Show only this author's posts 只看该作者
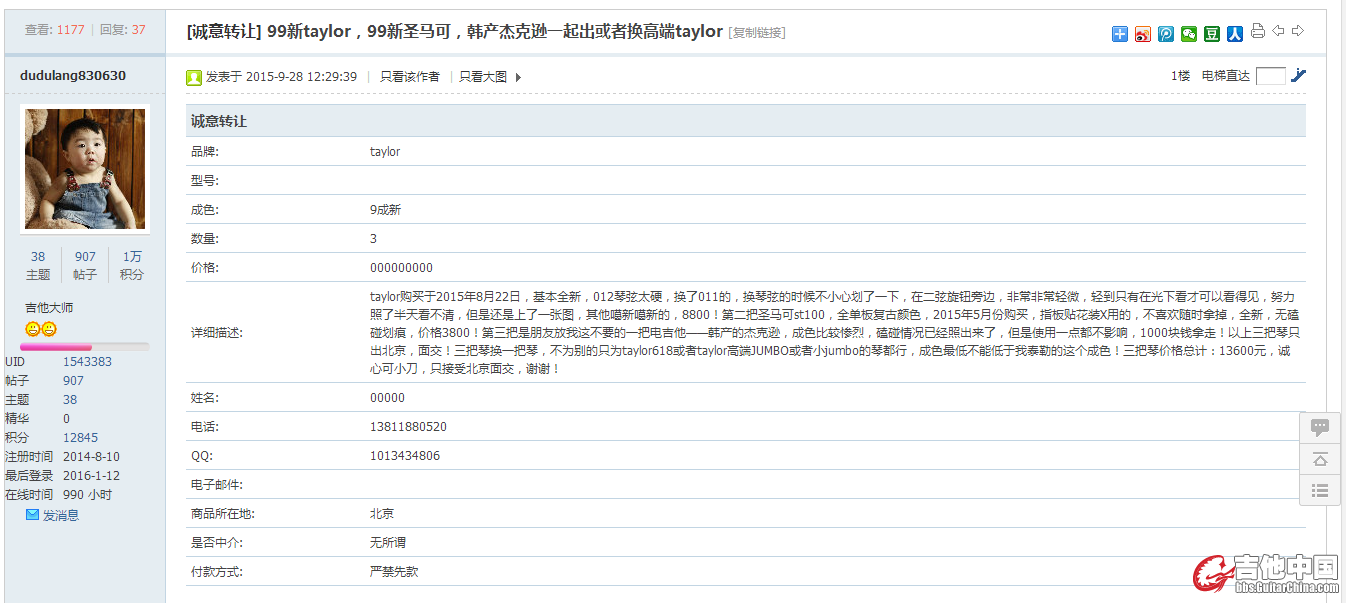 click(410, 77)
